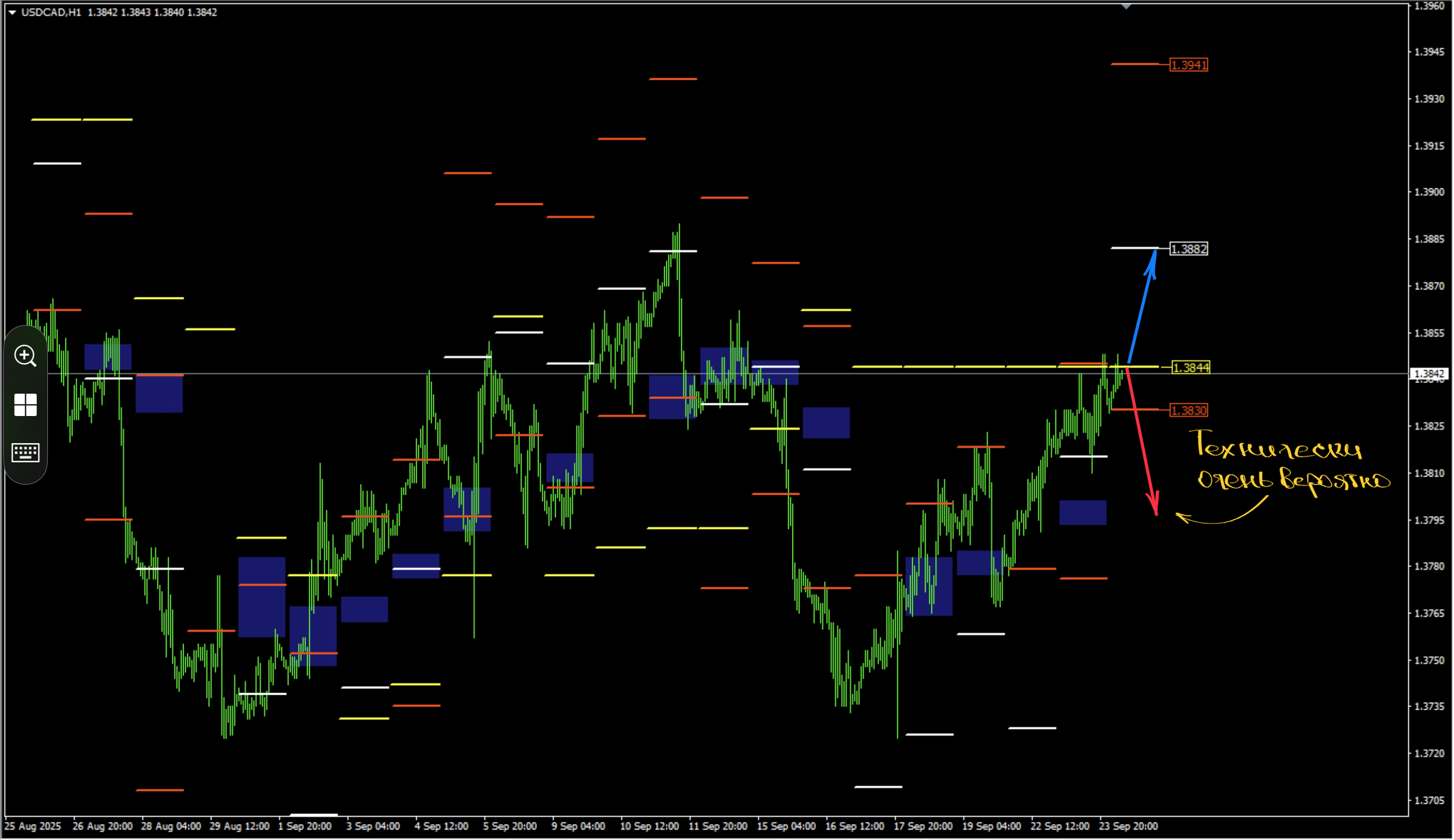Click the 25 Aug 2025 date label
This screenshot has height=840, width=1454.
(32, 827)
